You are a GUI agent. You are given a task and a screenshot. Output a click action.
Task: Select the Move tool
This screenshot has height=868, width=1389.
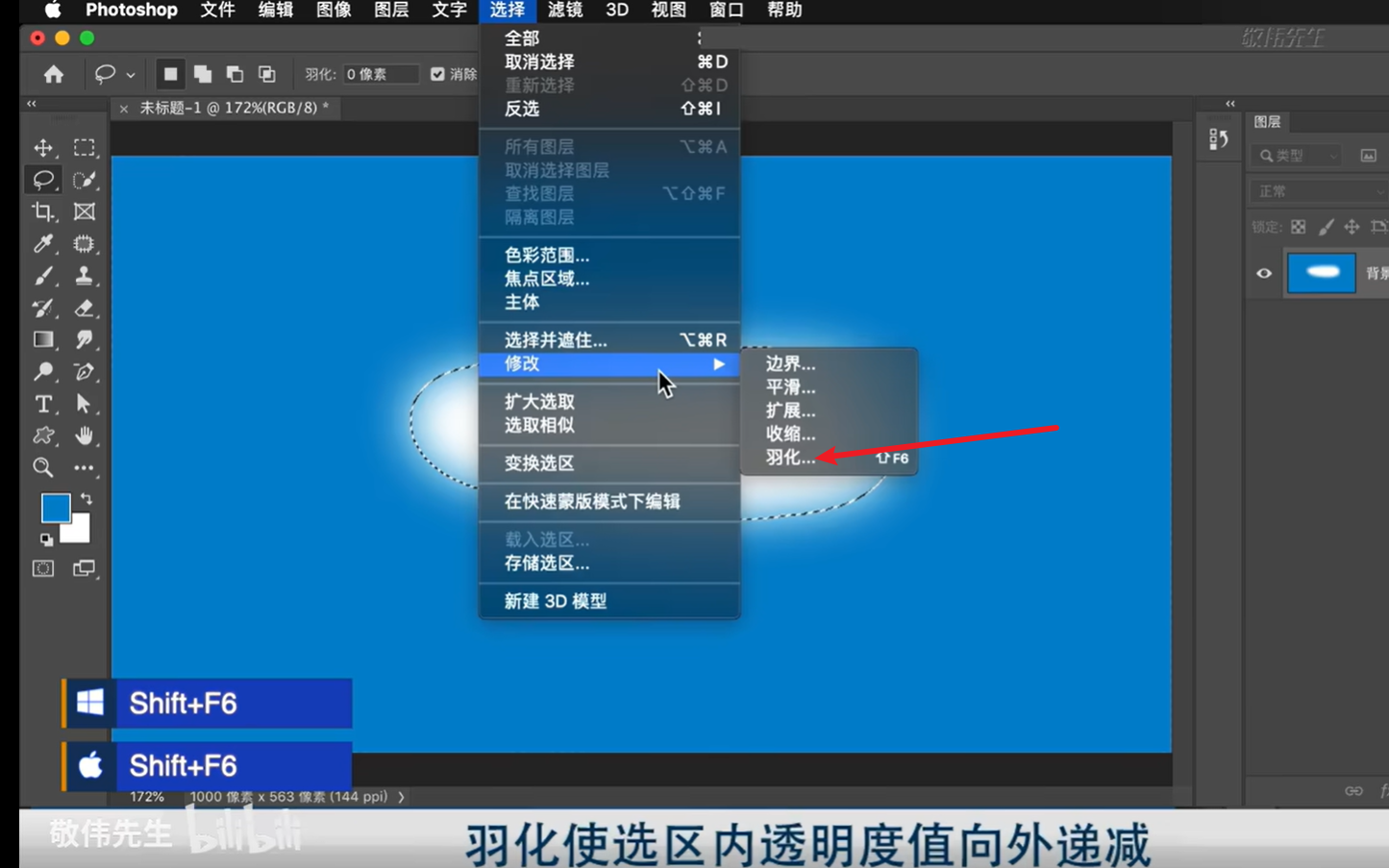coord(43,148)
